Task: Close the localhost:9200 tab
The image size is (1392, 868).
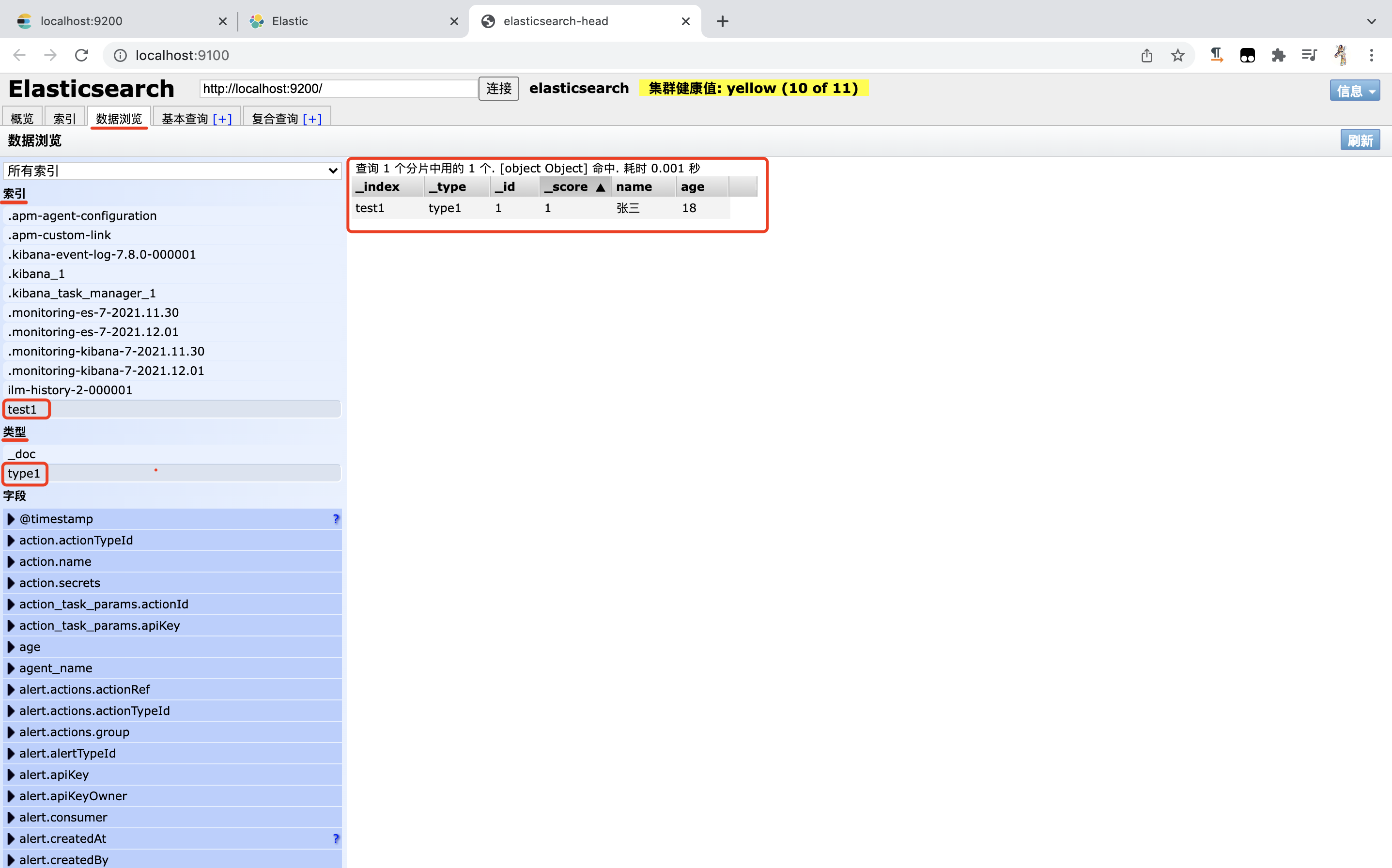Action: (223, 21)
